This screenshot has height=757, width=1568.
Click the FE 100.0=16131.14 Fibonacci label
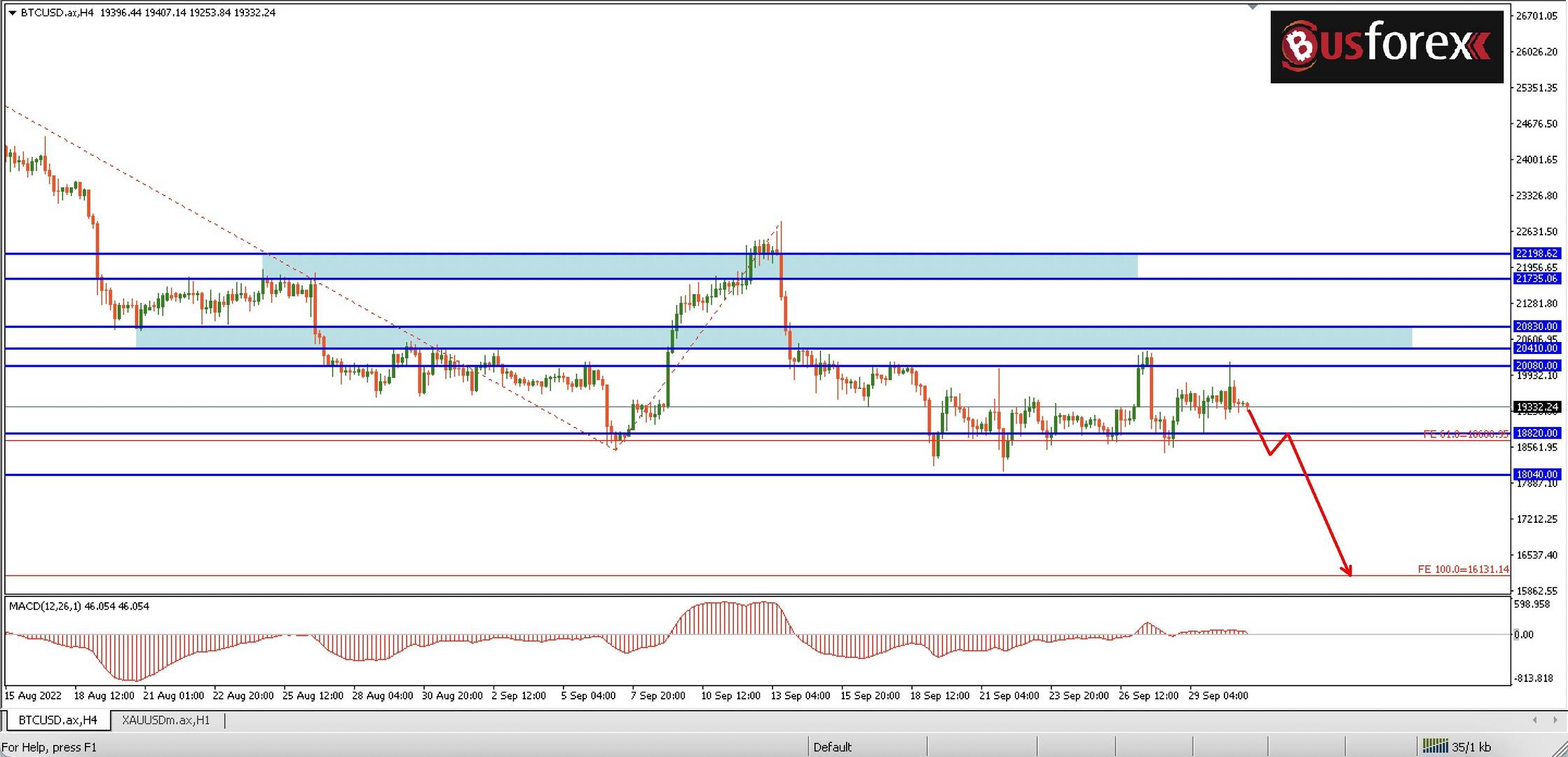click(x=1462, y=569)
